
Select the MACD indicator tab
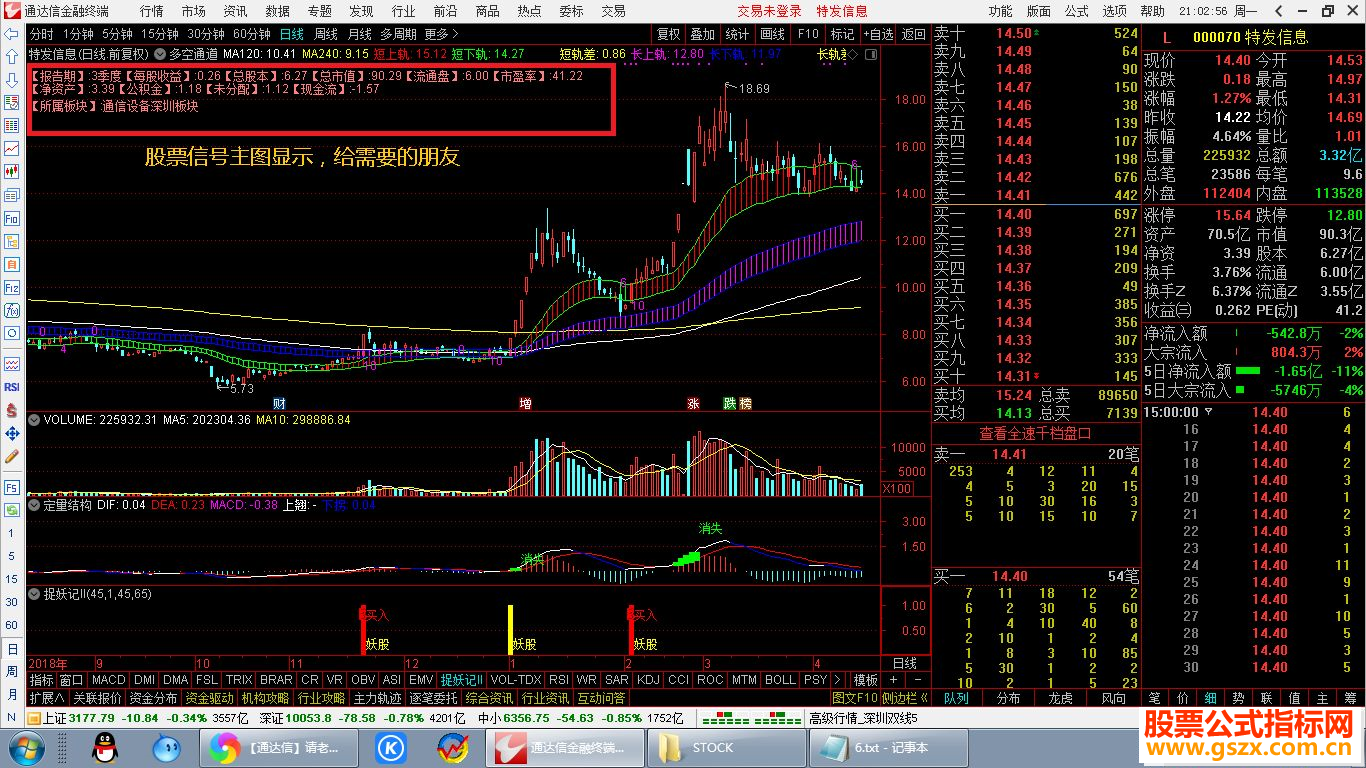(109, 680)
